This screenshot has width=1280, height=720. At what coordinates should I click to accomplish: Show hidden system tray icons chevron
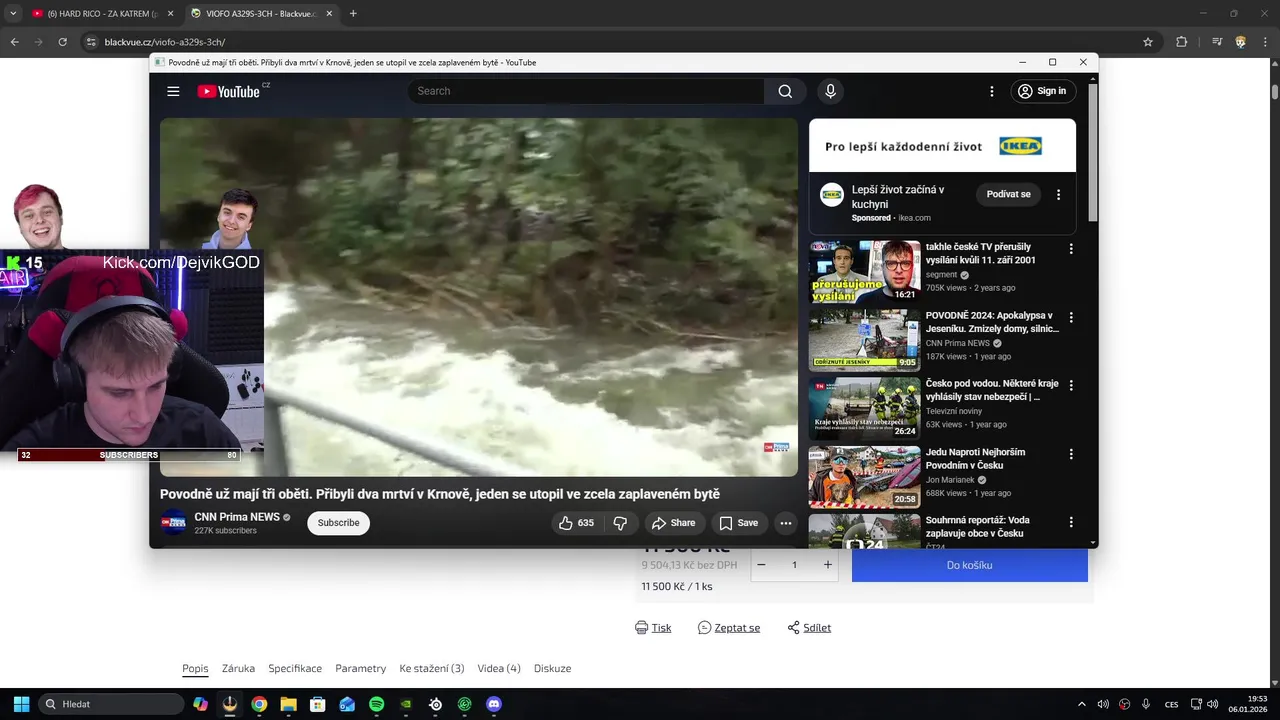(1081, 704)
